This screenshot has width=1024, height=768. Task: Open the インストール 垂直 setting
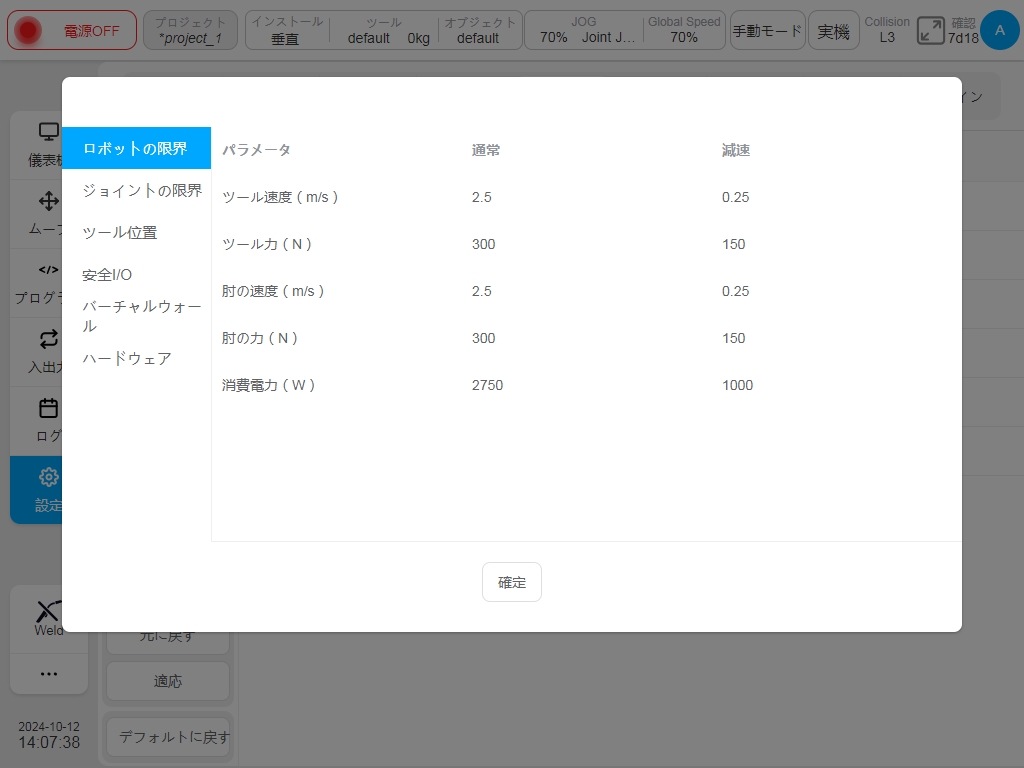click(287, 30)
